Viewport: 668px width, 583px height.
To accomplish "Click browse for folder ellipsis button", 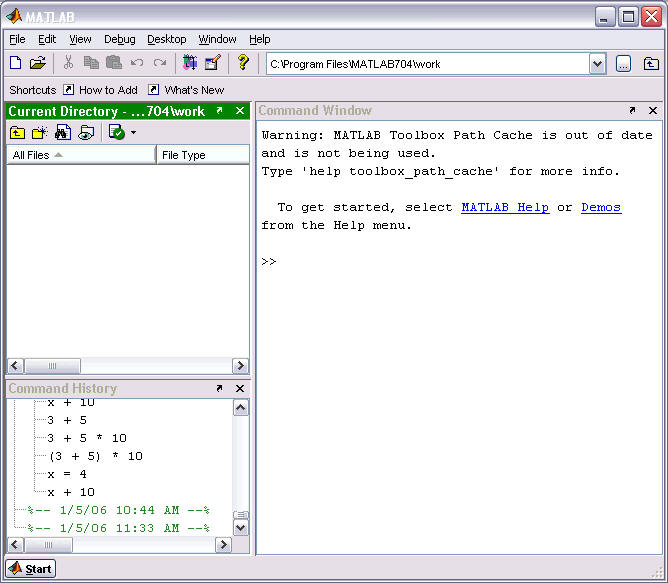I will click(623, 64).
